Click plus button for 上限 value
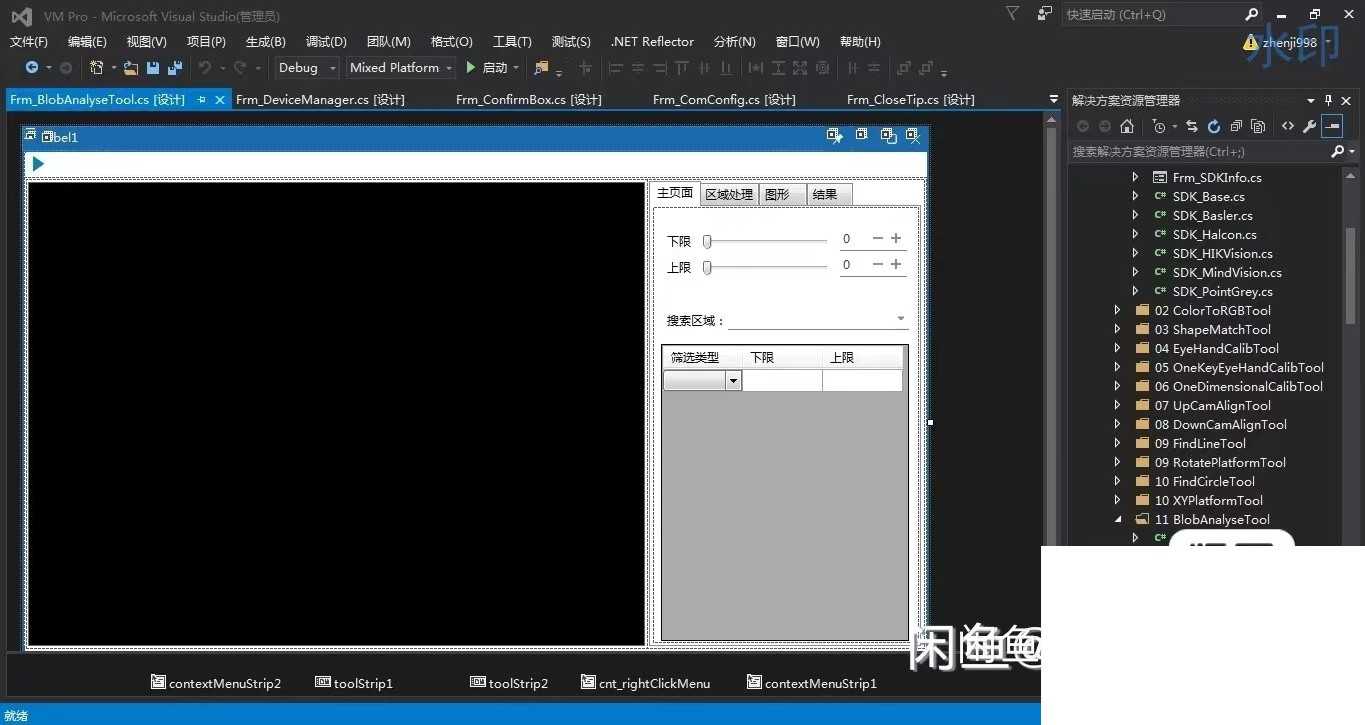1365x725 pixels. coord(896,264)
